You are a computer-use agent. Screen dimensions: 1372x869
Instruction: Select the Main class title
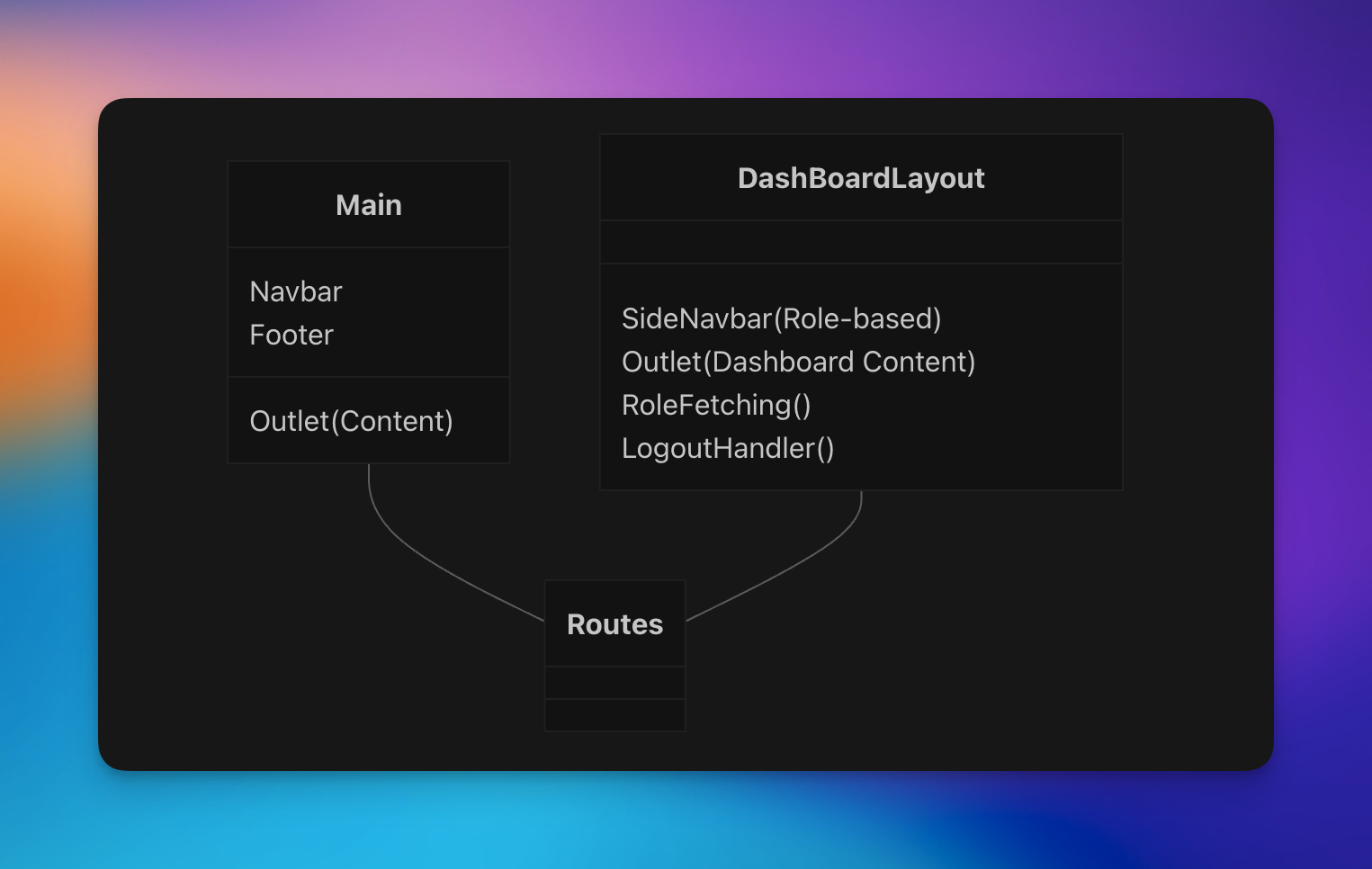tap(369, 205)
